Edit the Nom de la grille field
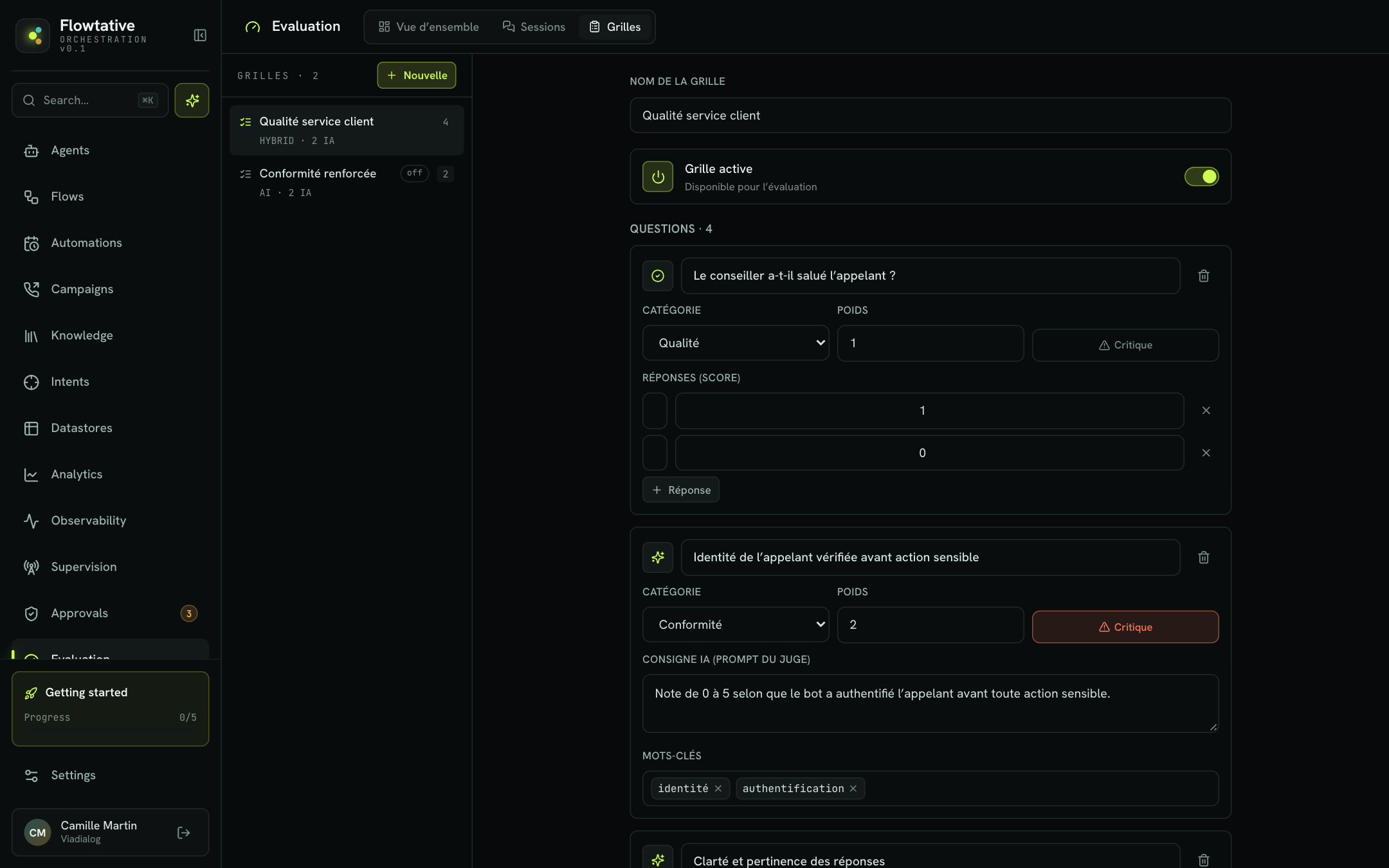Screen dimensions: 1389x868 click(x=931, y=115)
